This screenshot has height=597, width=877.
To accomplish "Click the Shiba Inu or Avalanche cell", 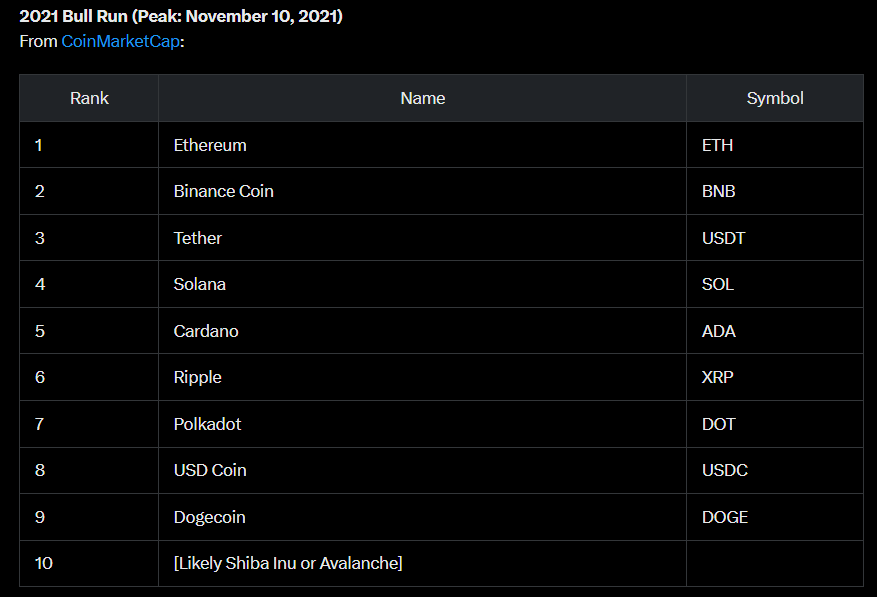I will pos(288,563).
